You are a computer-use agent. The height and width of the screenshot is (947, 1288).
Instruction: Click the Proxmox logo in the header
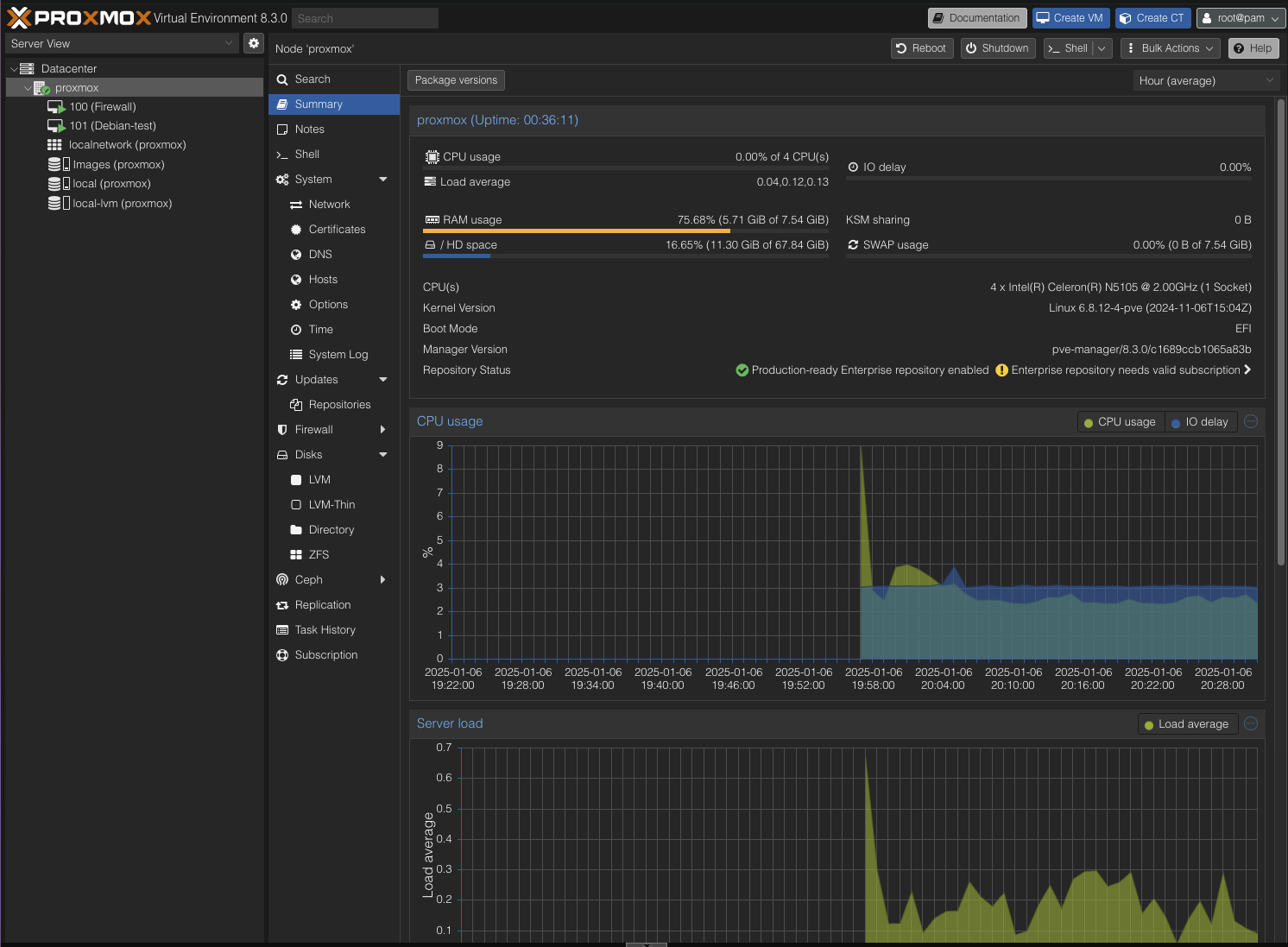pos(79,17)
